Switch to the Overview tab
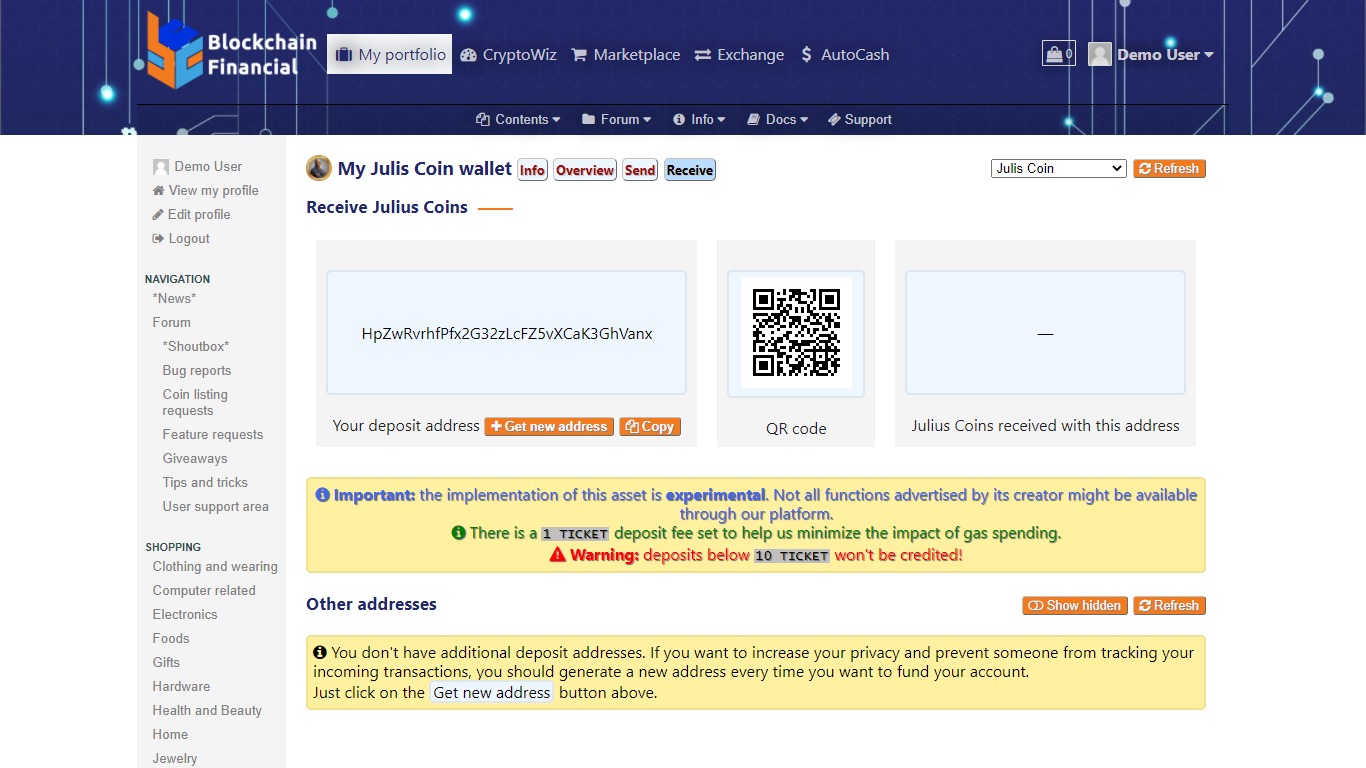This screenshot has width=1366, height=768. click(585, 170)
